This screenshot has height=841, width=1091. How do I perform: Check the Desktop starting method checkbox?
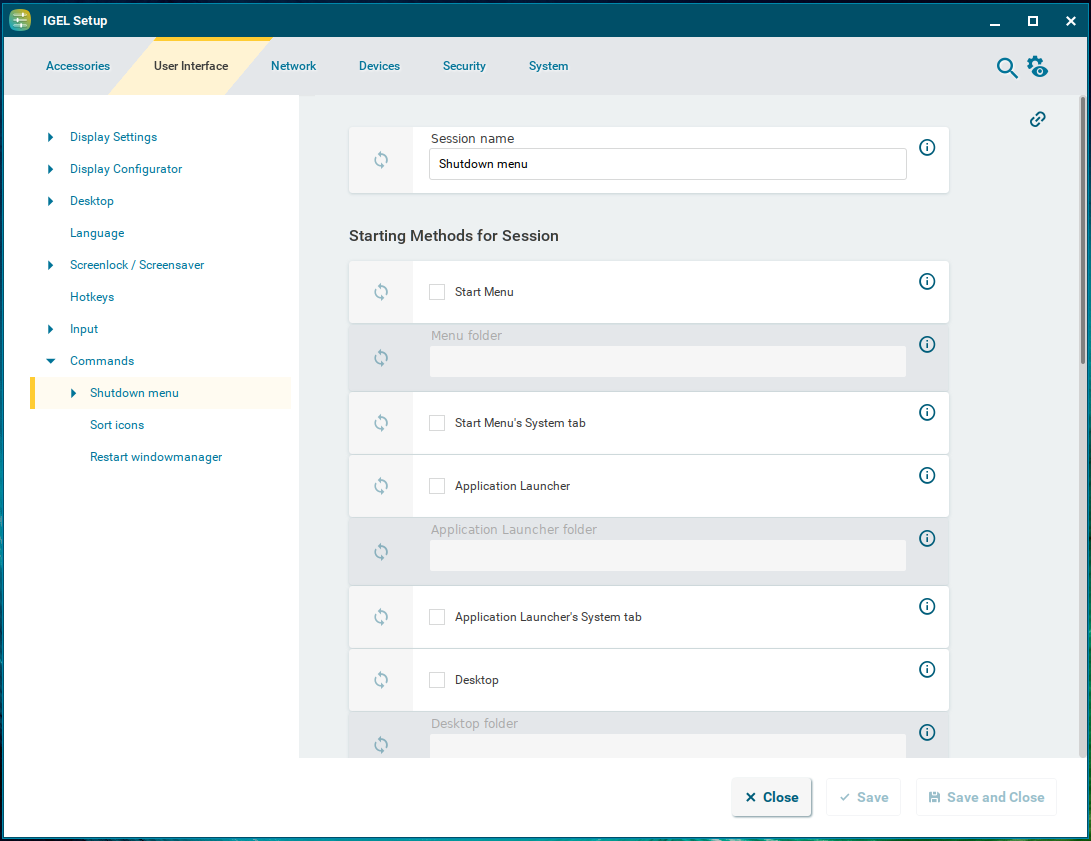tap(437, 680)
